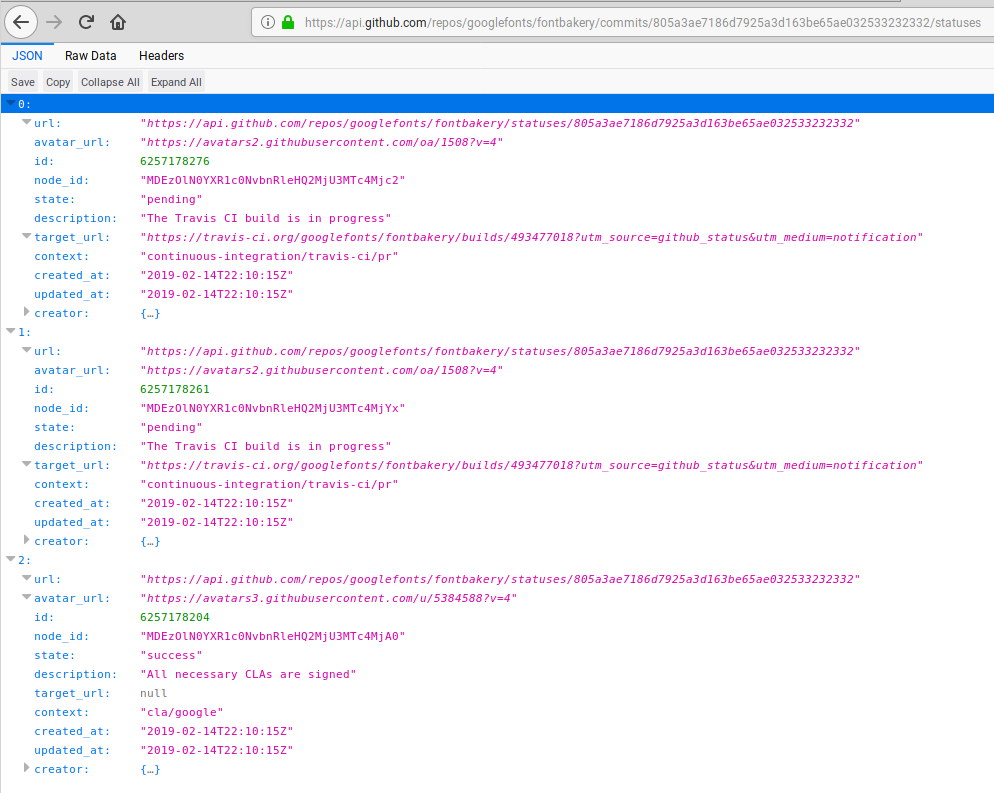Image resolution: width=994 pixels, height=793 pixels.
Task: Expand the creator object under item 2
Action: click(x=27, y=769)
